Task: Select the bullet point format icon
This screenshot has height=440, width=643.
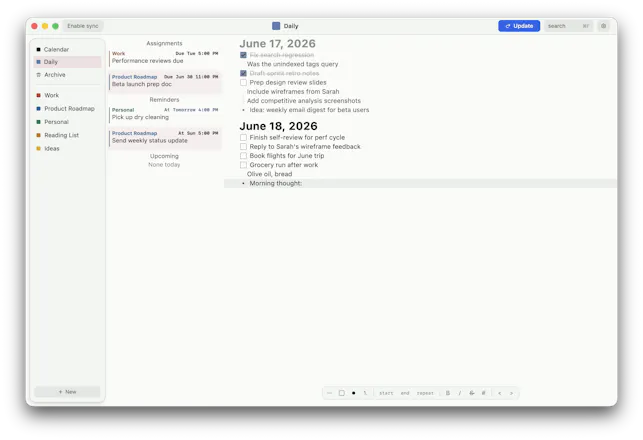Action: [353, 393]
